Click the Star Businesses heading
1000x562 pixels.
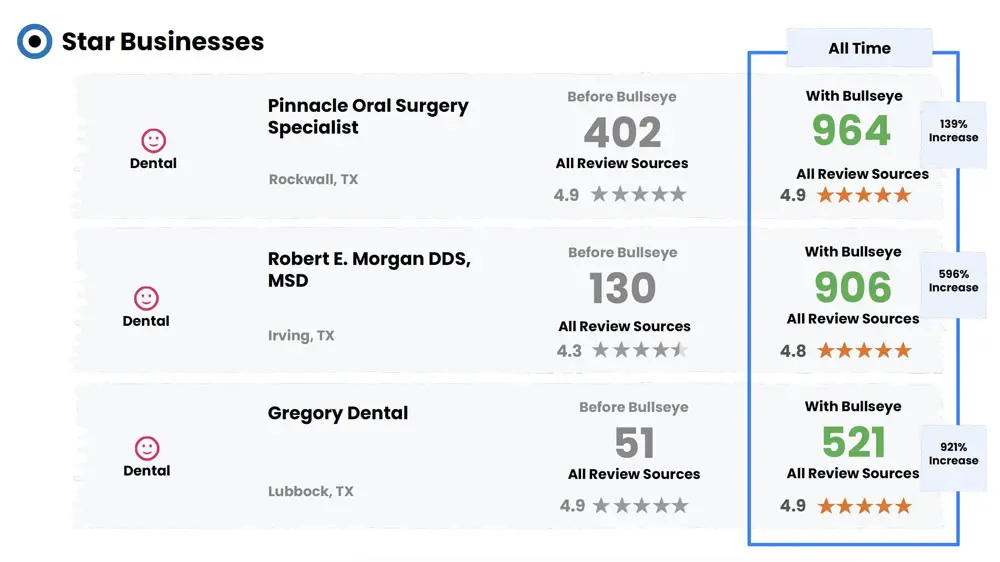point(163,41)
